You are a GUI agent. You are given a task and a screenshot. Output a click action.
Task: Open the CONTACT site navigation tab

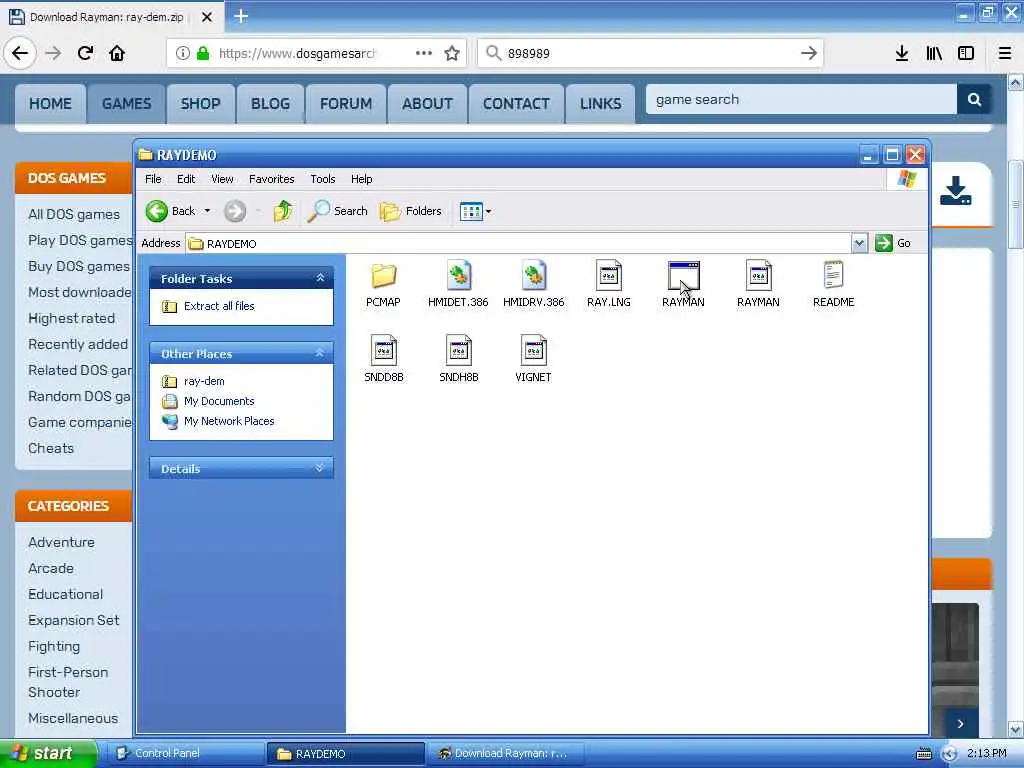tap(516, 103)
